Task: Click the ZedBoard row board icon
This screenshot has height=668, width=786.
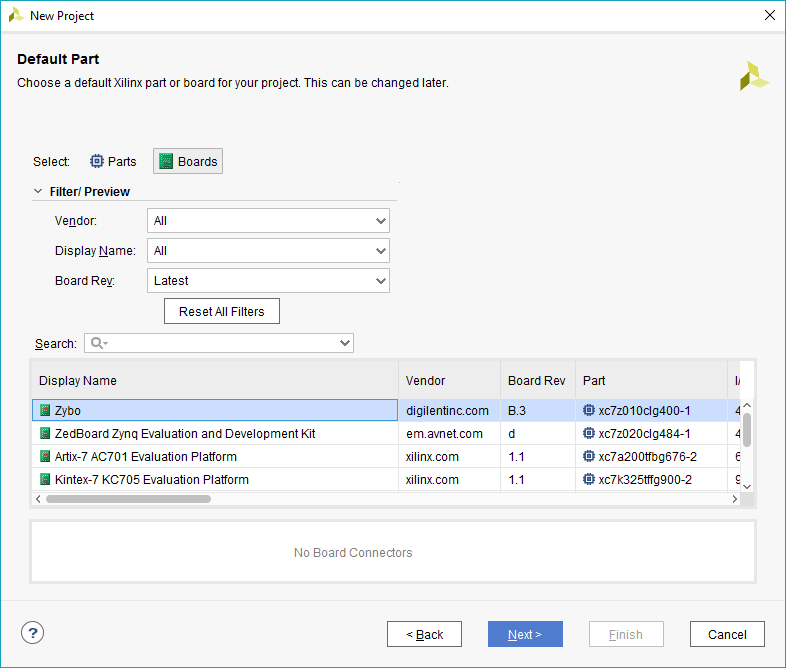Action: (45, 434)
